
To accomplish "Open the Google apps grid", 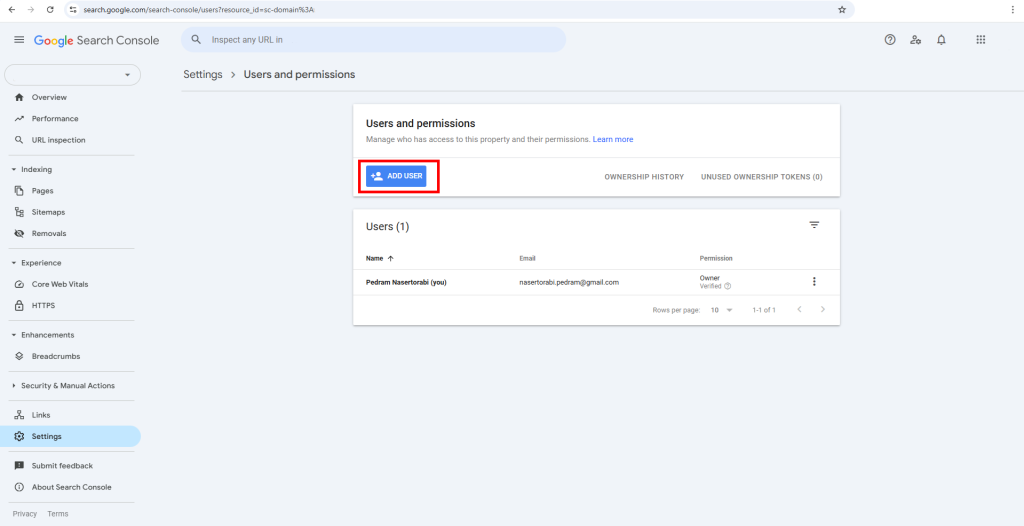I will coord(980,40).
